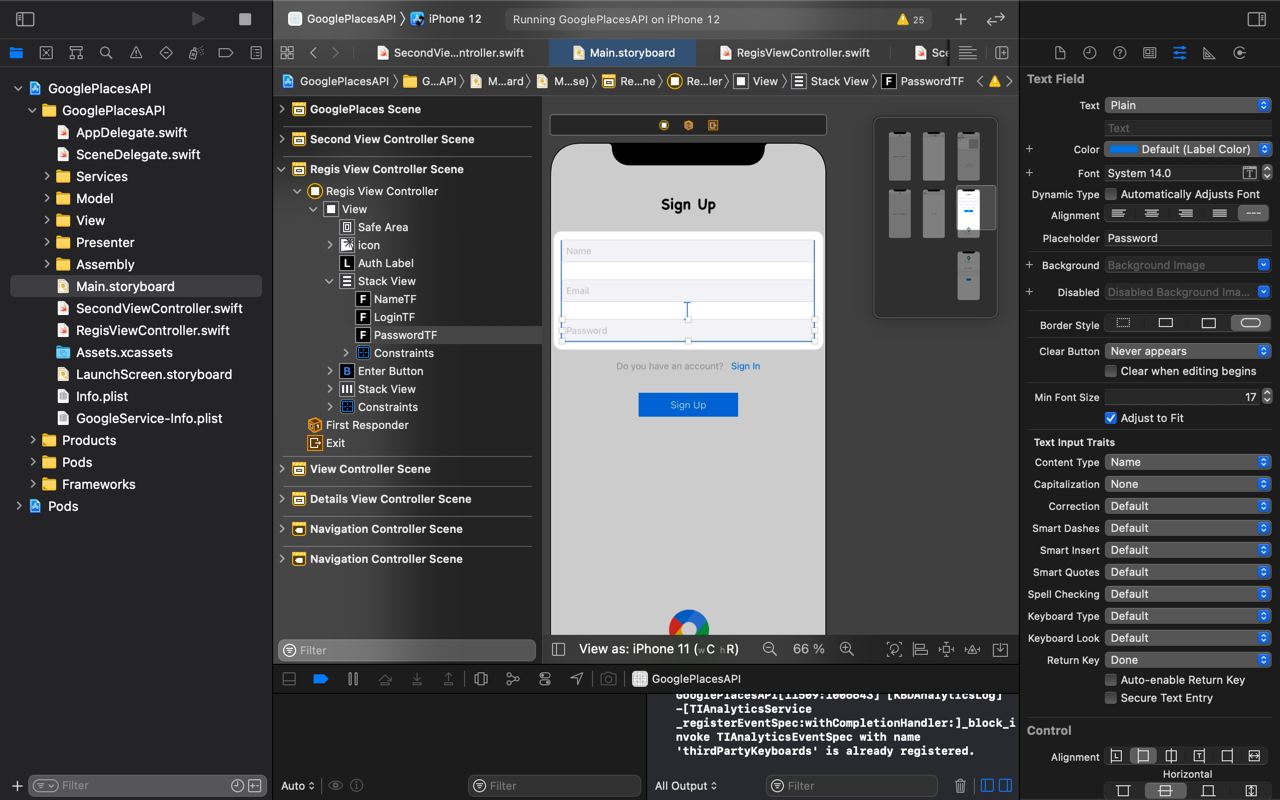
Task: Click View as: iPhone 11 button
Action: [658, 649]
